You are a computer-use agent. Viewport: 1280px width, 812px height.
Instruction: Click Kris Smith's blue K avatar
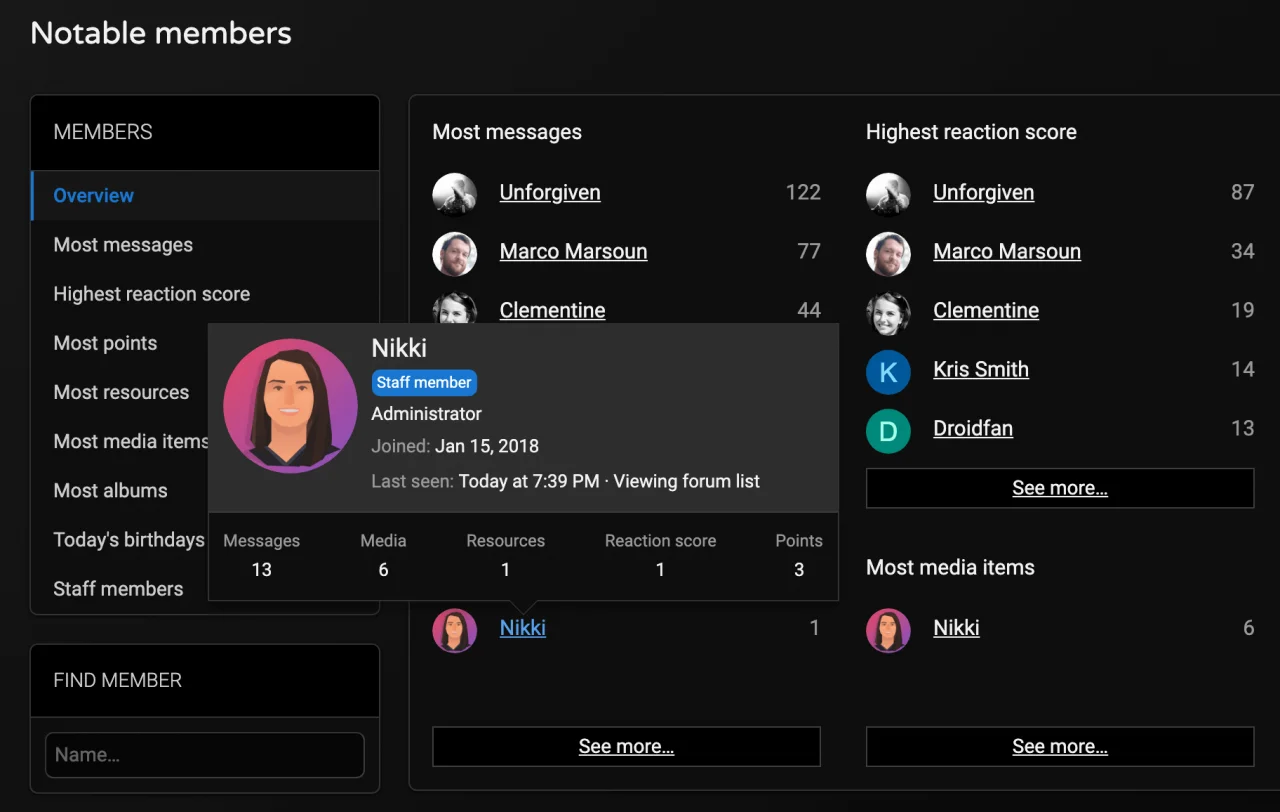tap(888, 371)
